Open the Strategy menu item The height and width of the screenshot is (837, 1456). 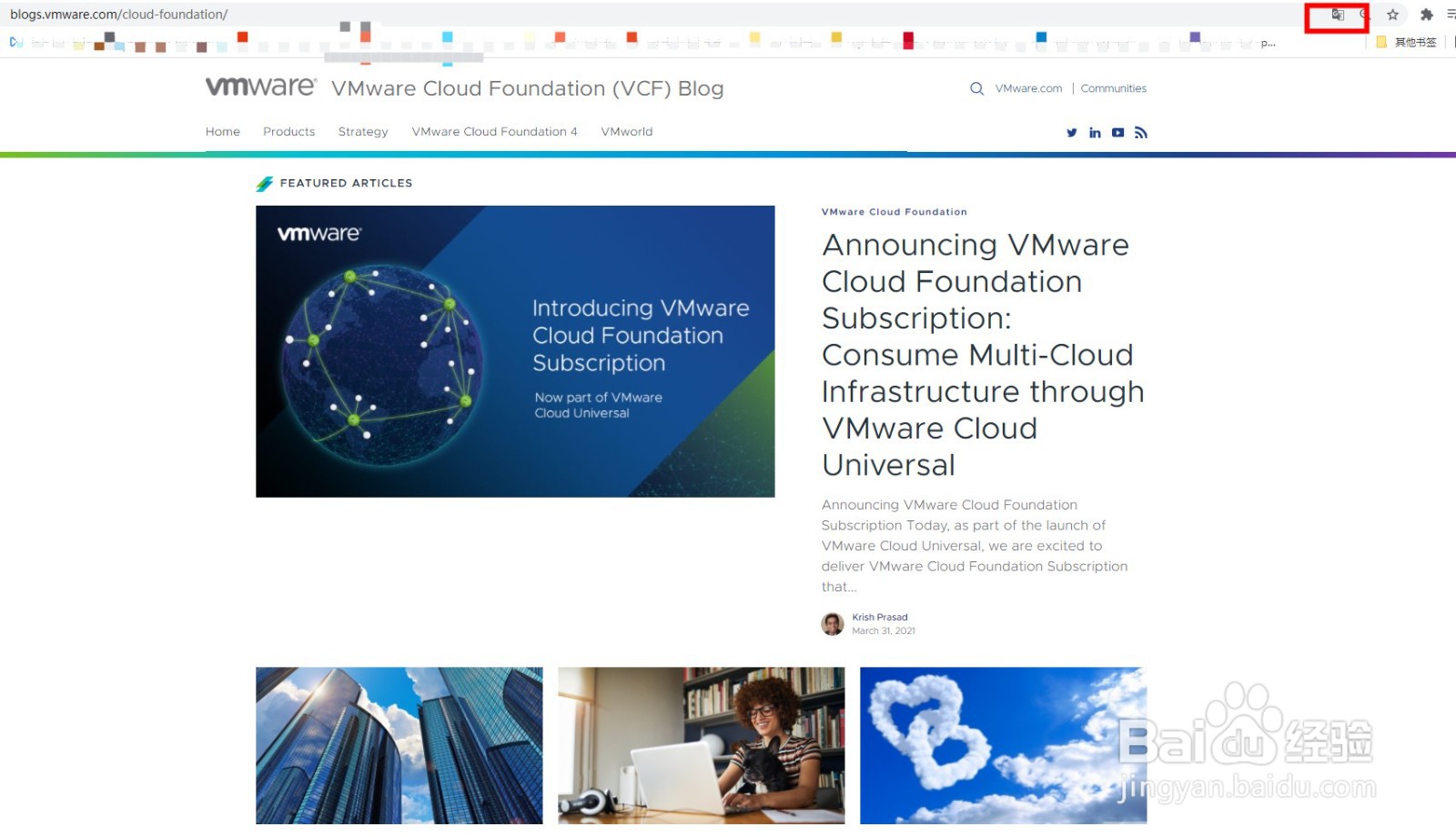pos(363,132)
